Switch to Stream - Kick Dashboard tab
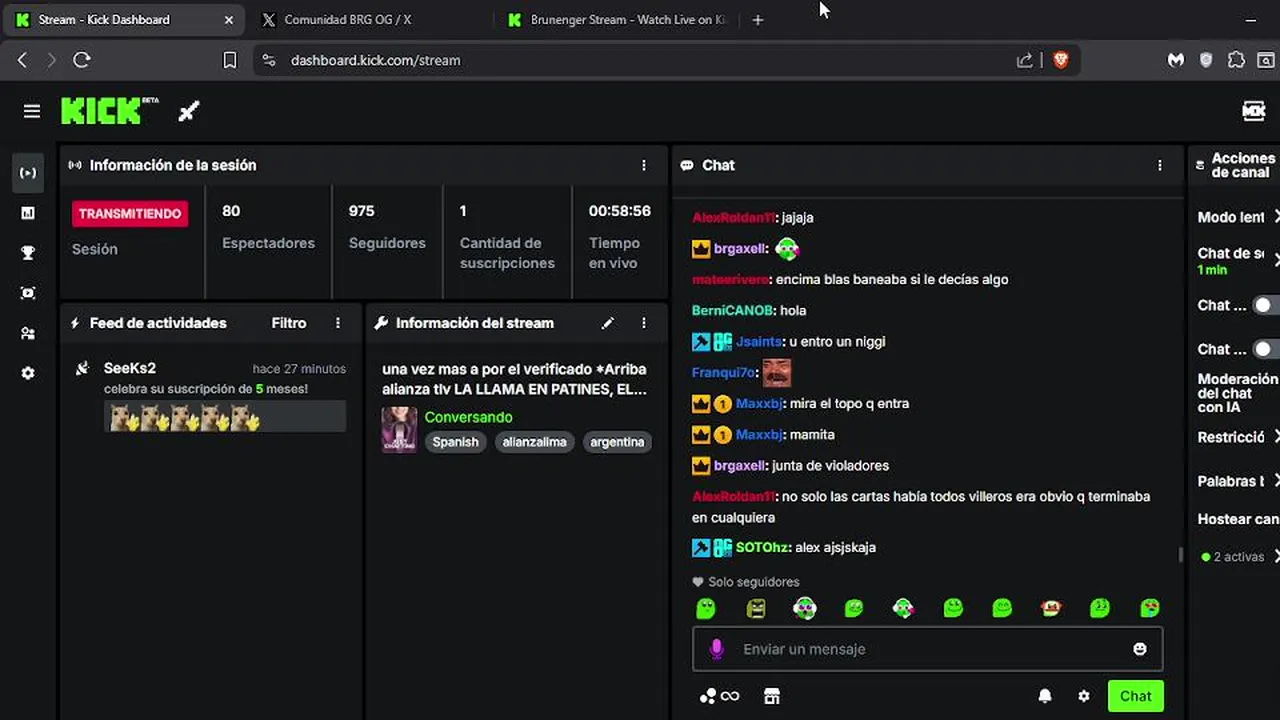 coord(125,20)
